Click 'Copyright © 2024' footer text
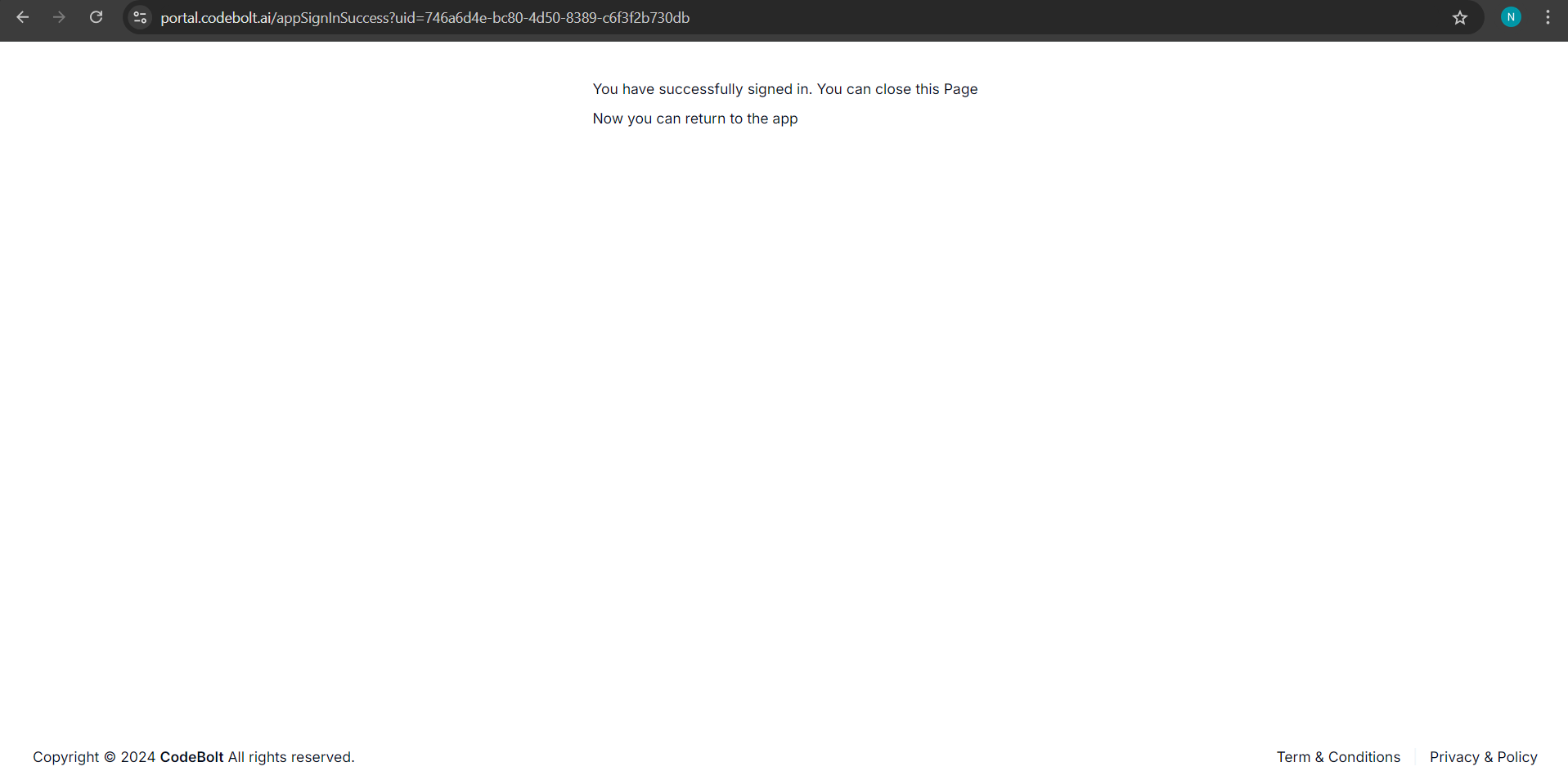 pos(94,757)
